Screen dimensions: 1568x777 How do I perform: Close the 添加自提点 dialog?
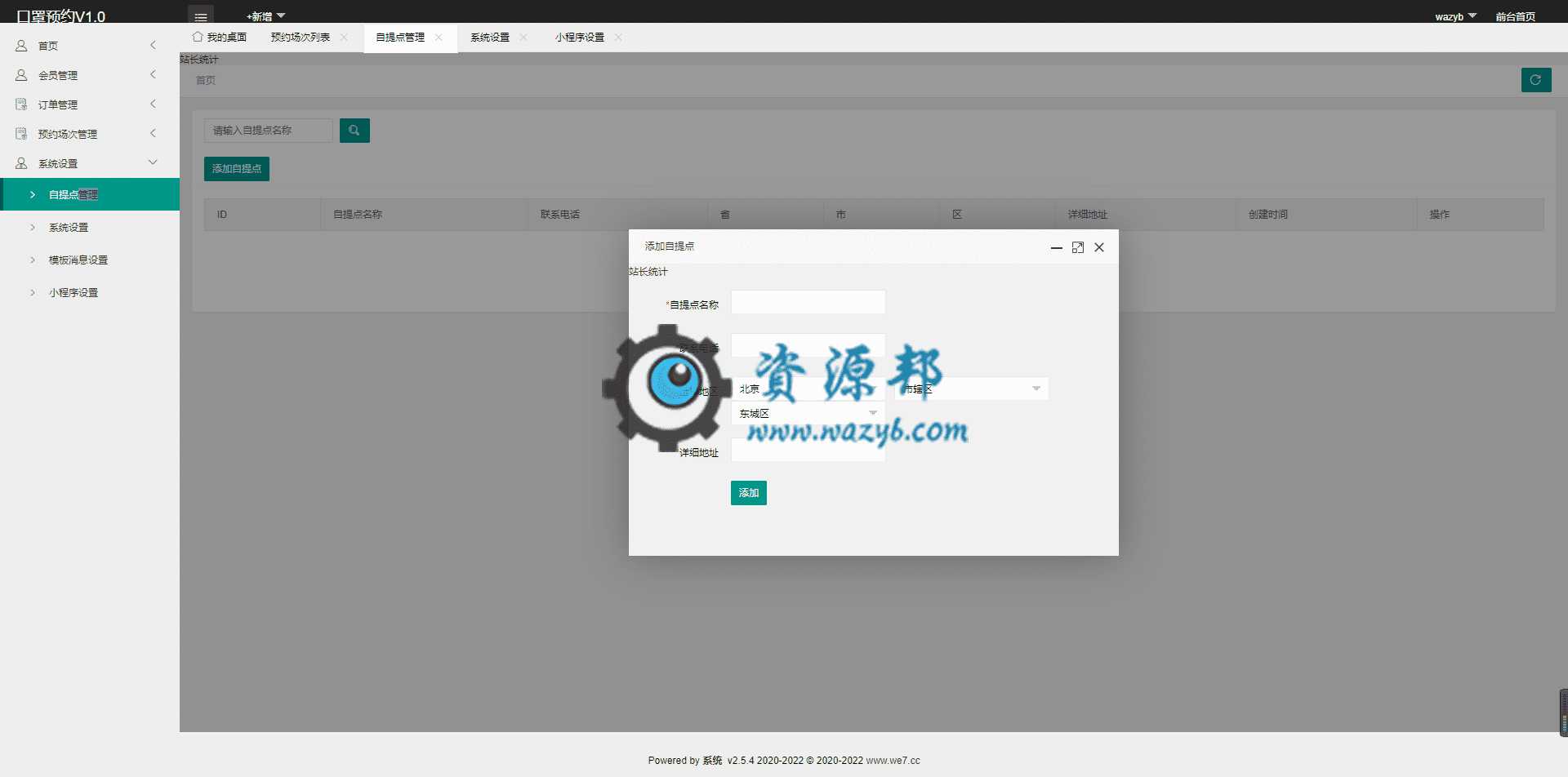click(x=1099, y=247)
